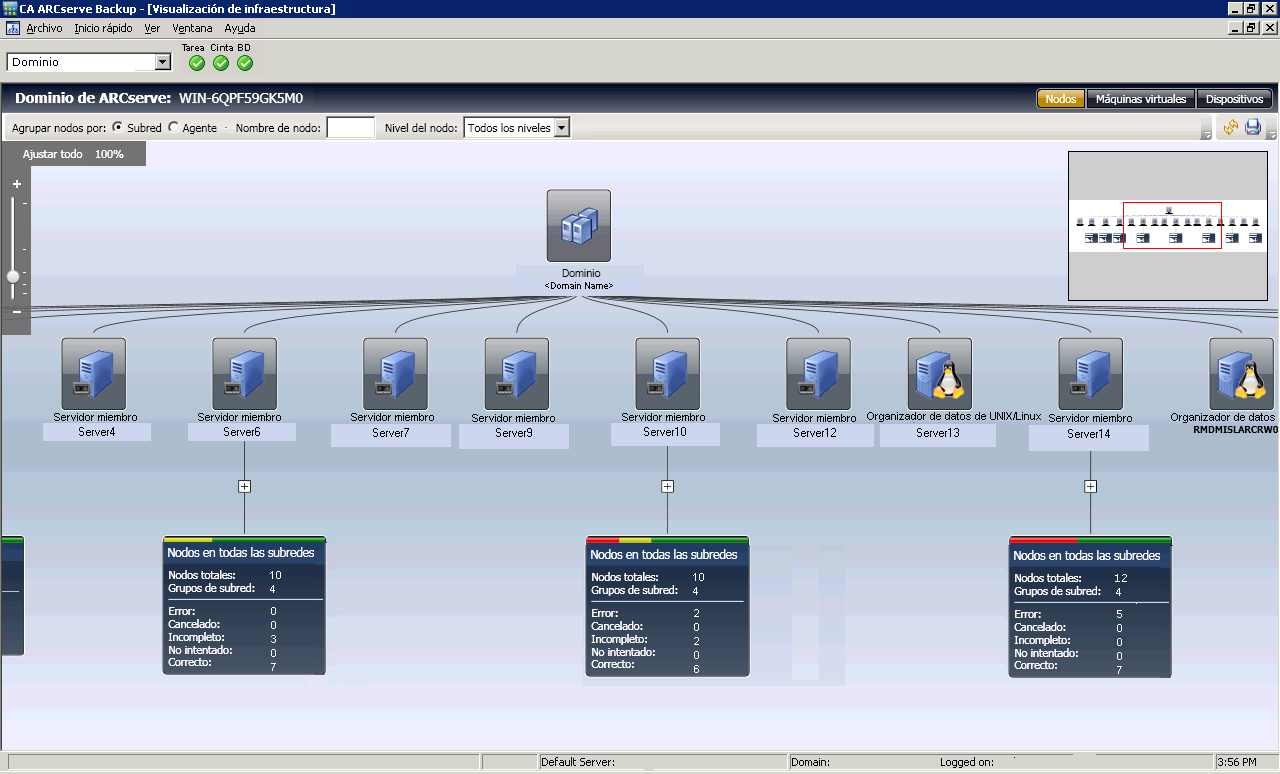This screenshot has height=774, width=1280.
Task: Click the Server14 subnet summary card header
Action: (x=1091, y=554)
